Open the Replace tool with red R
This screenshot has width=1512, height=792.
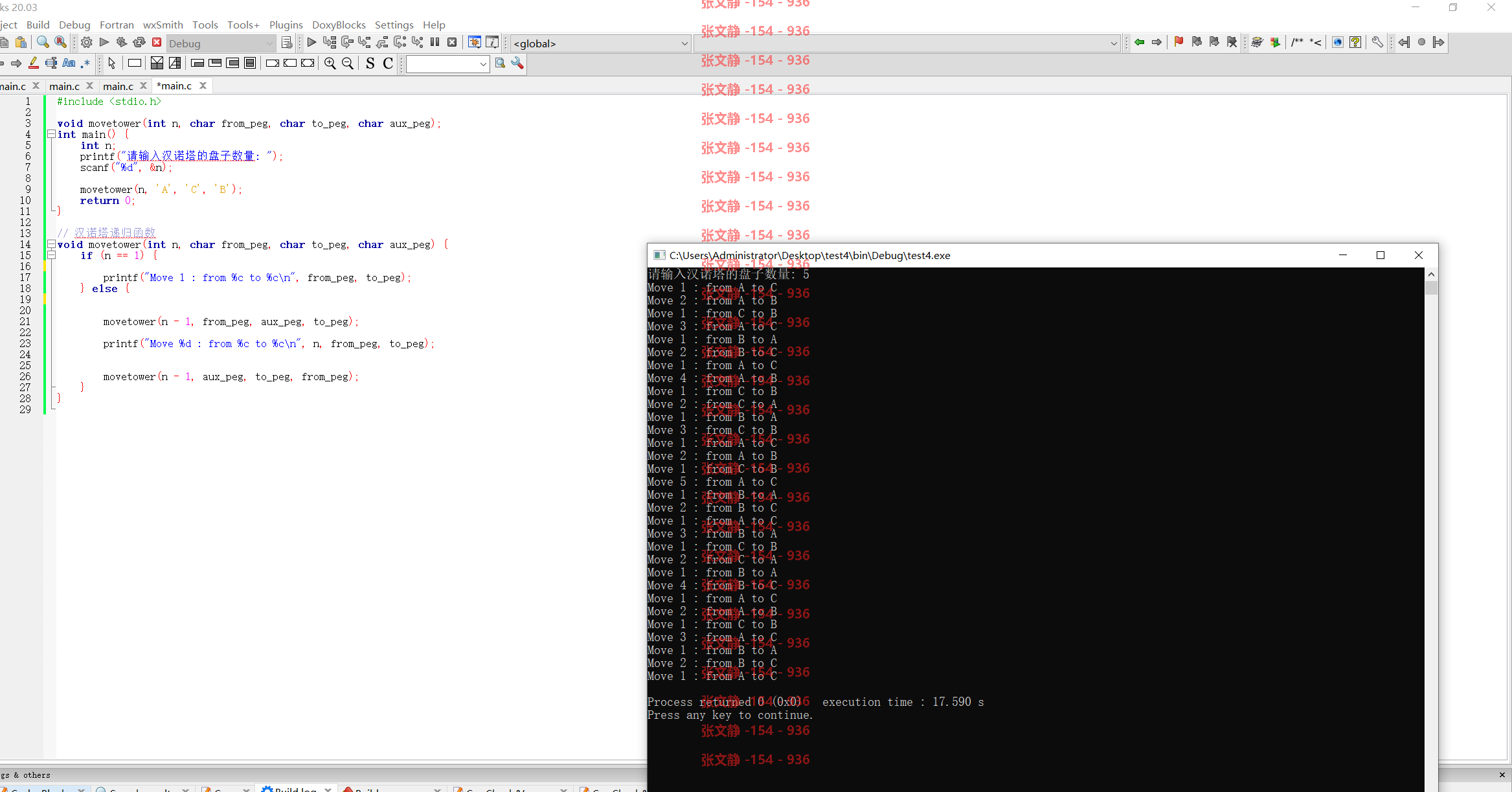coord(60,43)
